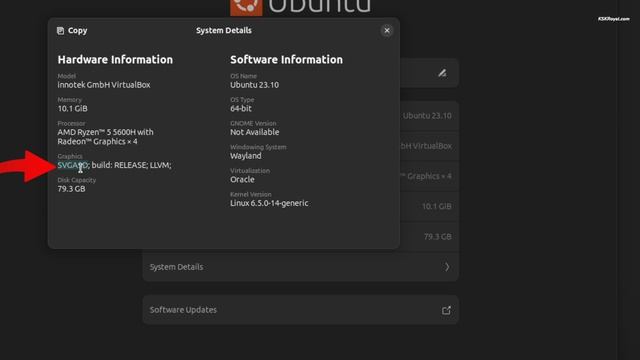Open the Software Updates row

point(300,310)
